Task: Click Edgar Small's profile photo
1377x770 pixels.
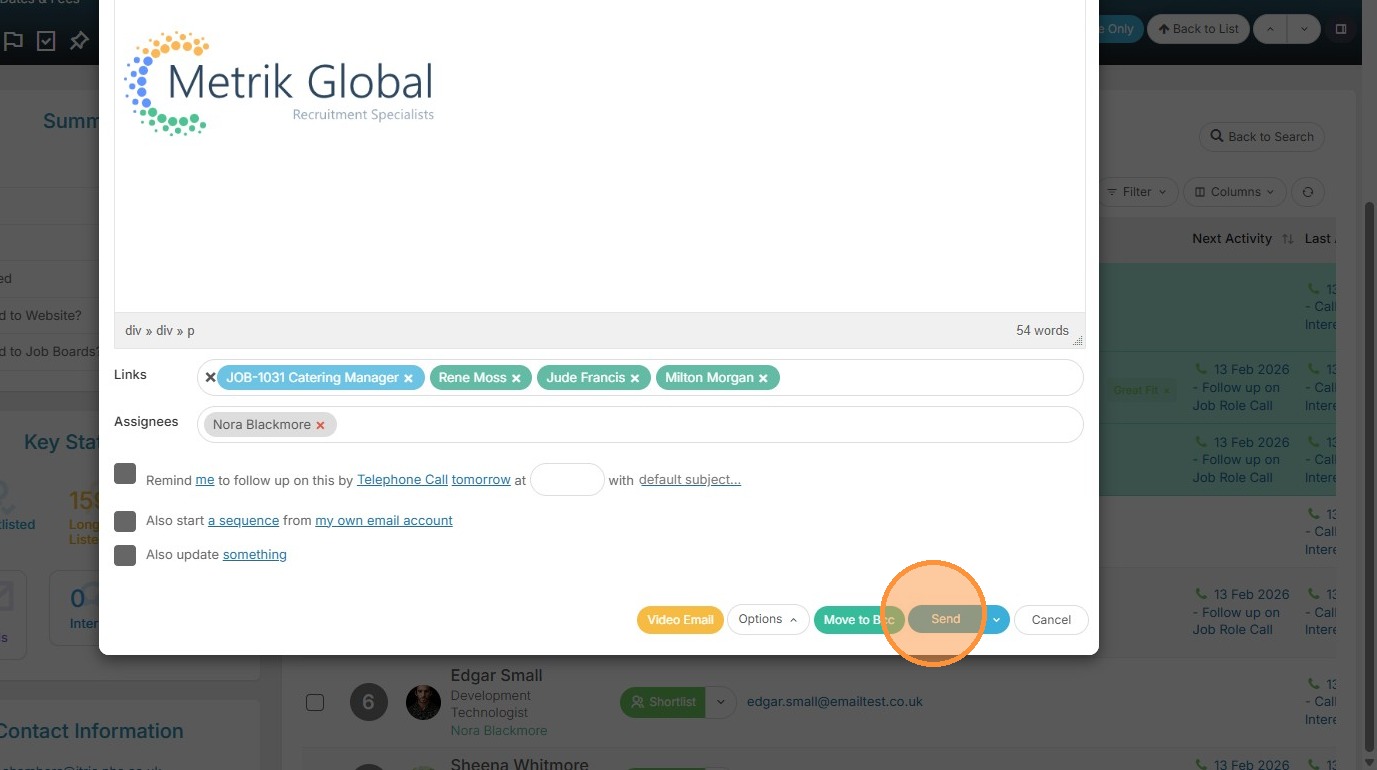Action: click(423, 702)
